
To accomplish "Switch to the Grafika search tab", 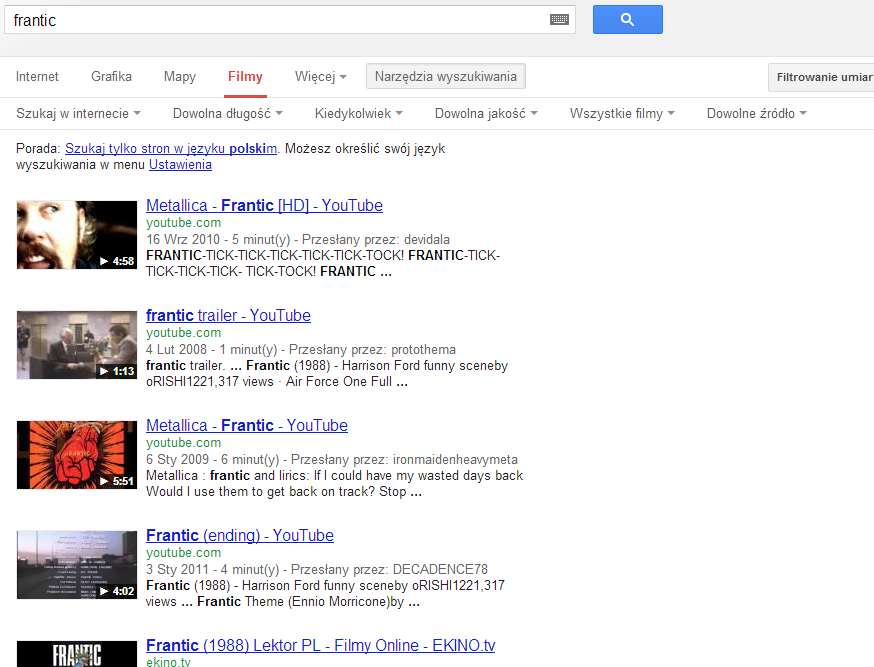I will 111,76.
